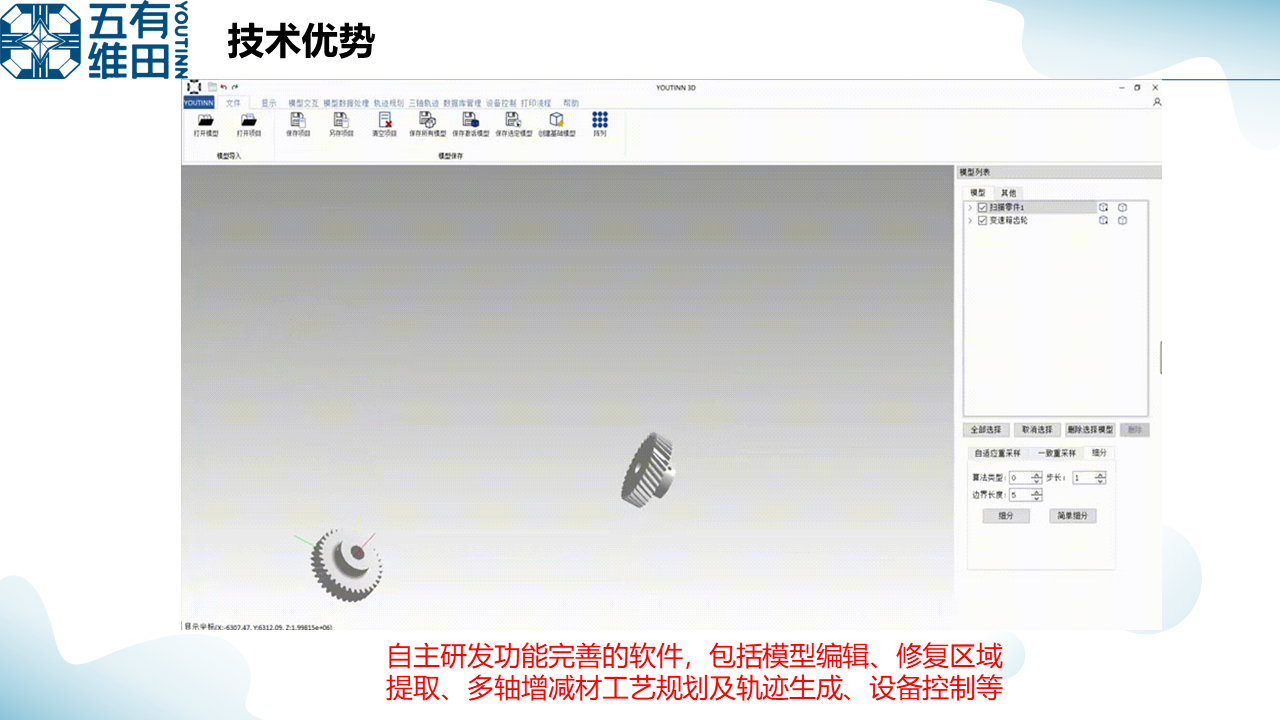Image resolution: width=1280 pixels, height=720 pixels.
Task: Open the 设备控制 ribbon tab
Action: click(501, 103)
